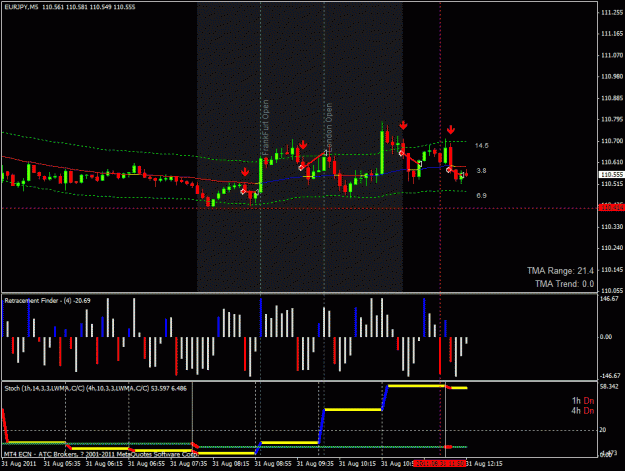This screenshot has height=471, width=625.
Task: Click the 110.700 price scale label
Action: [612, 141]
